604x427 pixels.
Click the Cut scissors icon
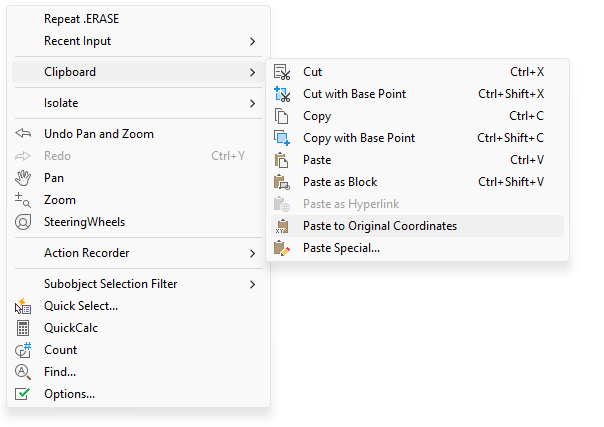[282, 72]
